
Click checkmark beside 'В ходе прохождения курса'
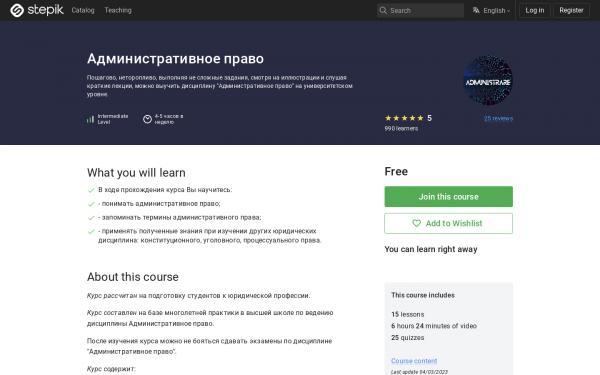pos(91,190)
